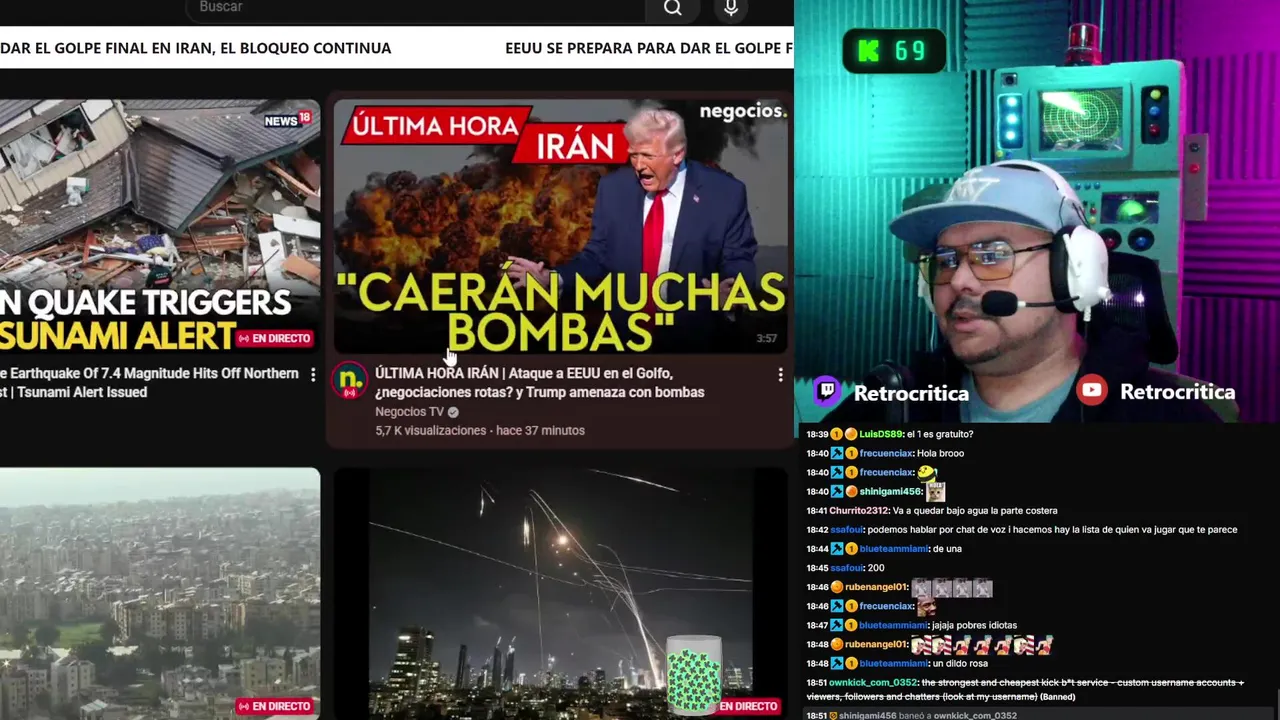Image resolution: width=1280 pixels, height=720 pixels.
Task: Open title Earthquake Of 7.4 Magnitude Hits Off Northern
Action: pyautogui.click(x=150, y=383)
